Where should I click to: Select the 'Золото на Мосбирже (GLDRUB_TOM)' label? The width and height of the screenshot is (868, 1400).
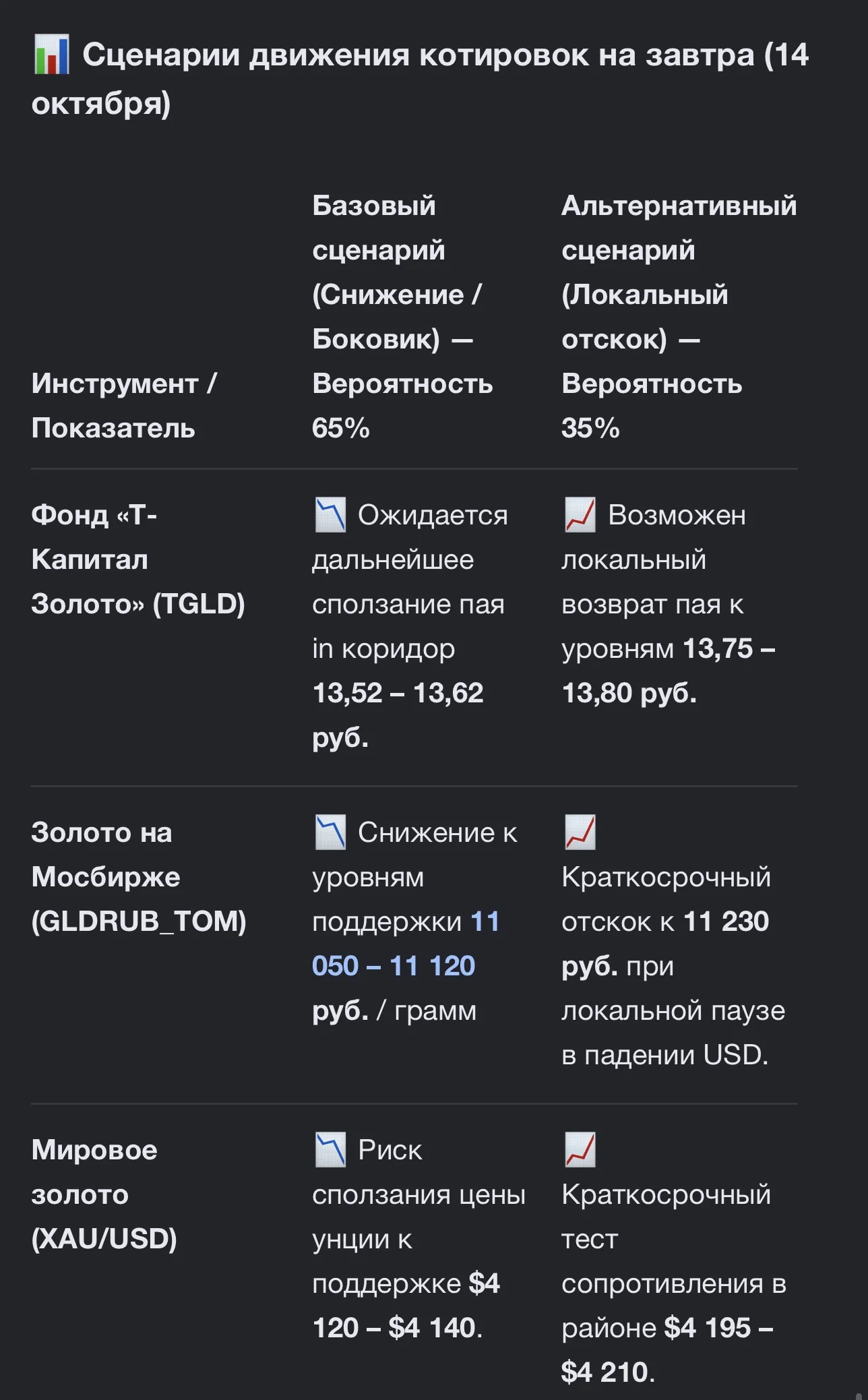point(139,877)
